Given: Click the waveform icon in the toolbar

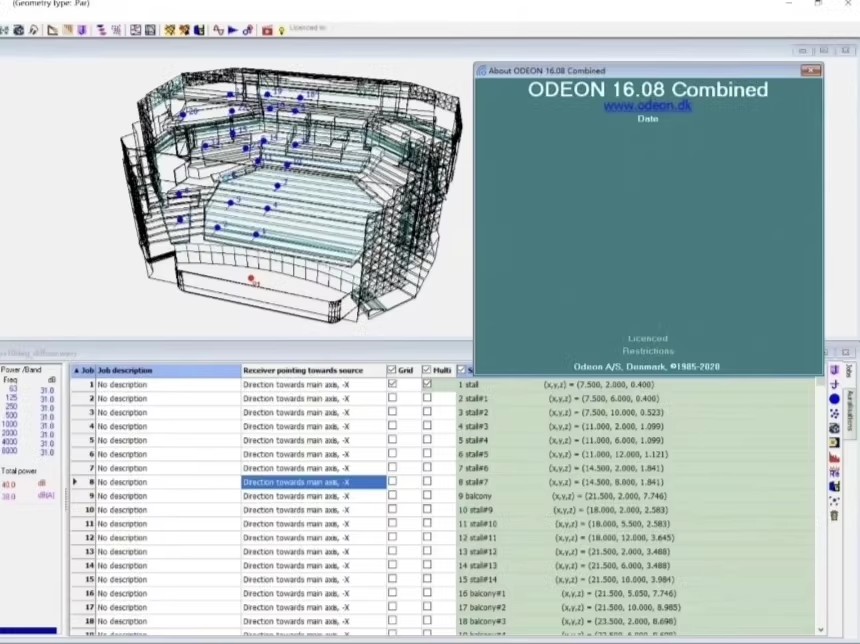Looking at the screenshot, I should (x=218, y=30).
